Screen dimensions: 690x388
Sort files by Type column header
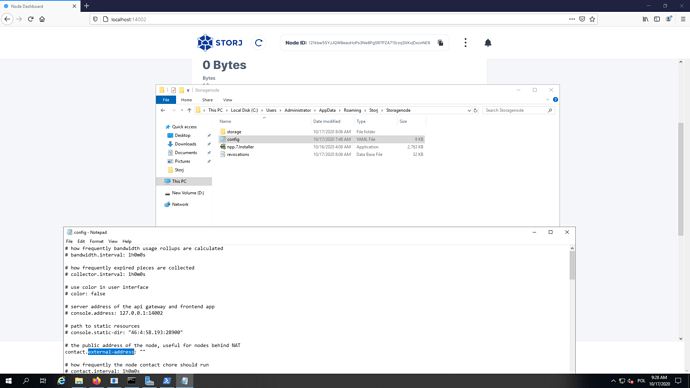pos(361,121)
